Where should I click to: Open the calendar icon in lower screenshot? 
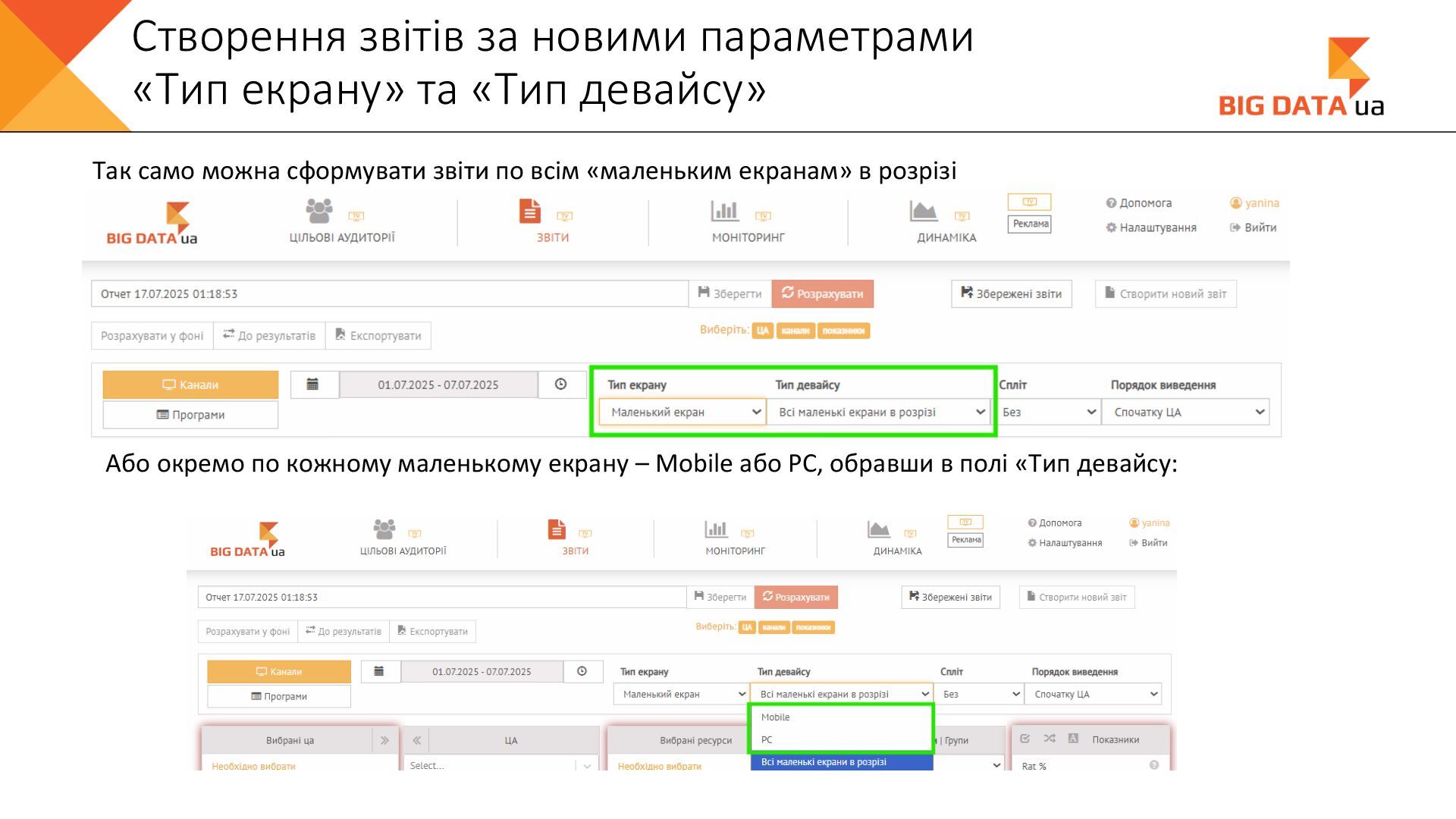[379, 671]
